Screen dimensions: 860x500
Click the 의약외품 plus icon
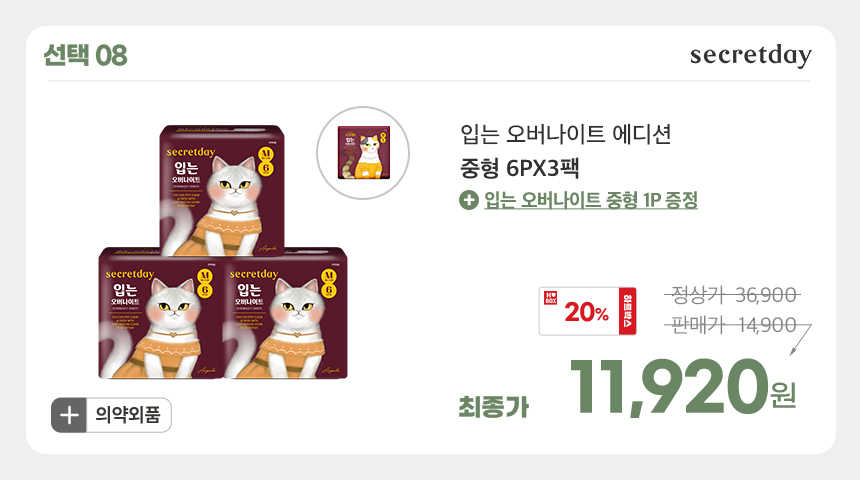click(69, 415)
